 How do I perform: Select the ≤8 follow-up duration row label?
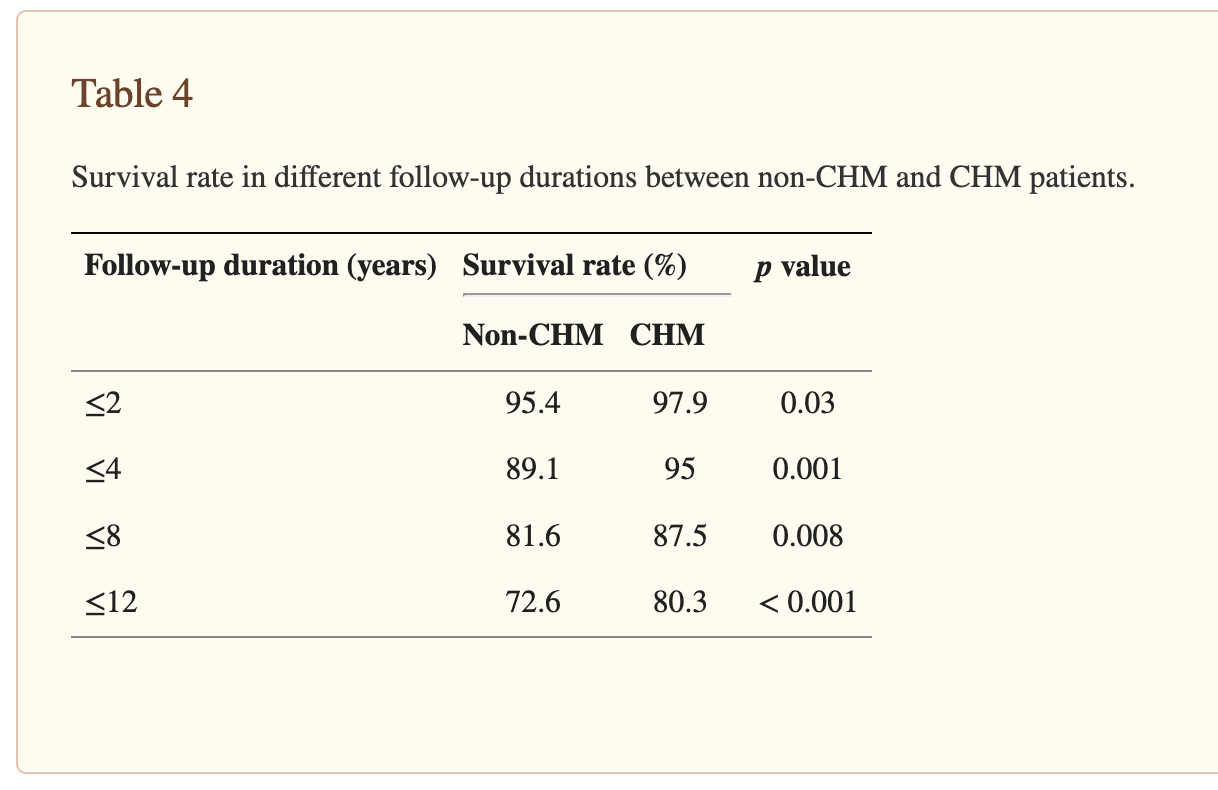coord(103,536)
